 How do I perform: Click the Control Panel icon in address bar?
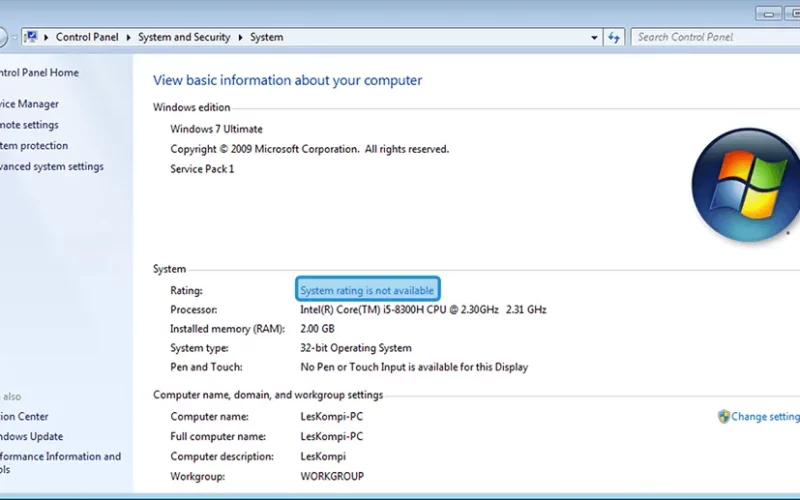coord(31,37)
